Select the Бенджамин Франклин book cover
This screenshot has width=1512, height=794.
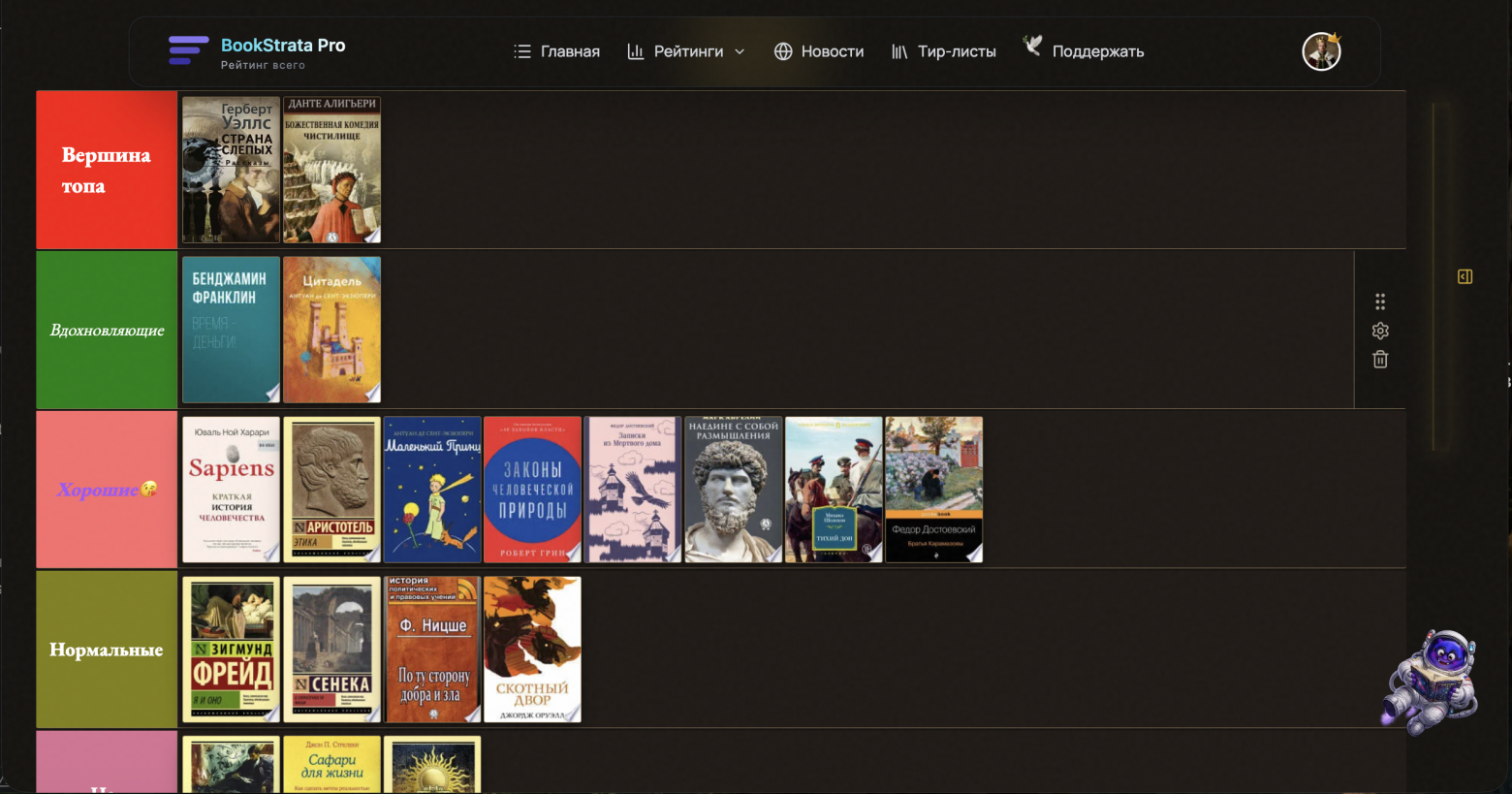pyautogui.click(x=231, y=330)
